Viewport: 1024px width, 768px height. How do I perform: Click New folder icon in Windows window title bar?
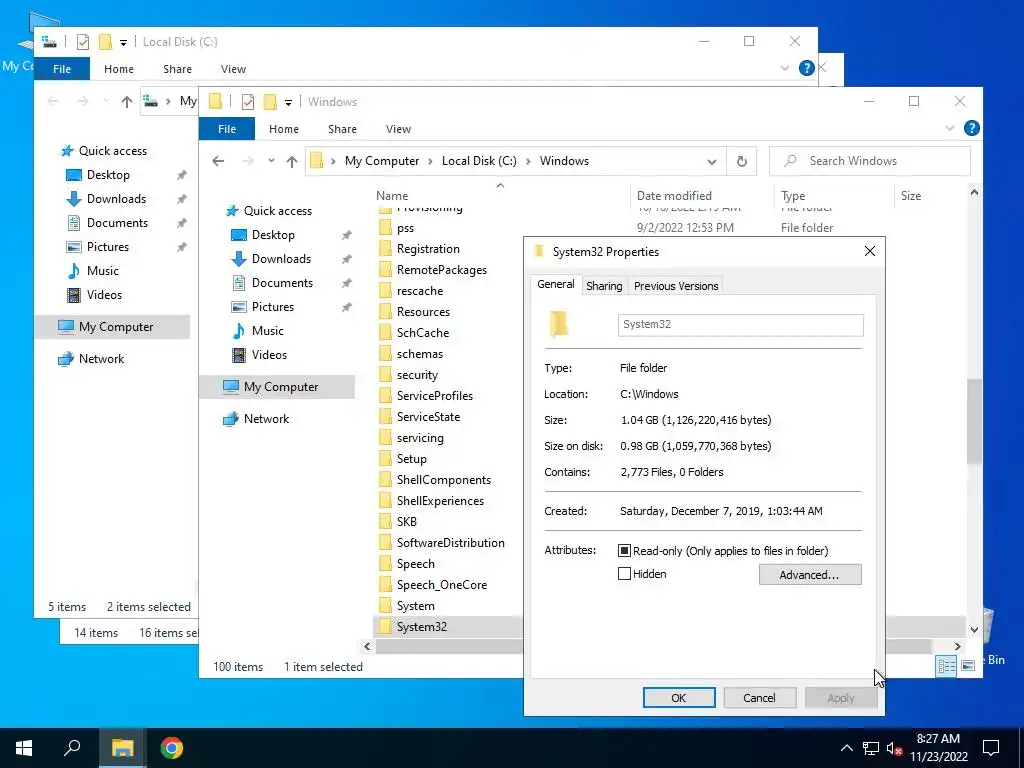(270, 102)
